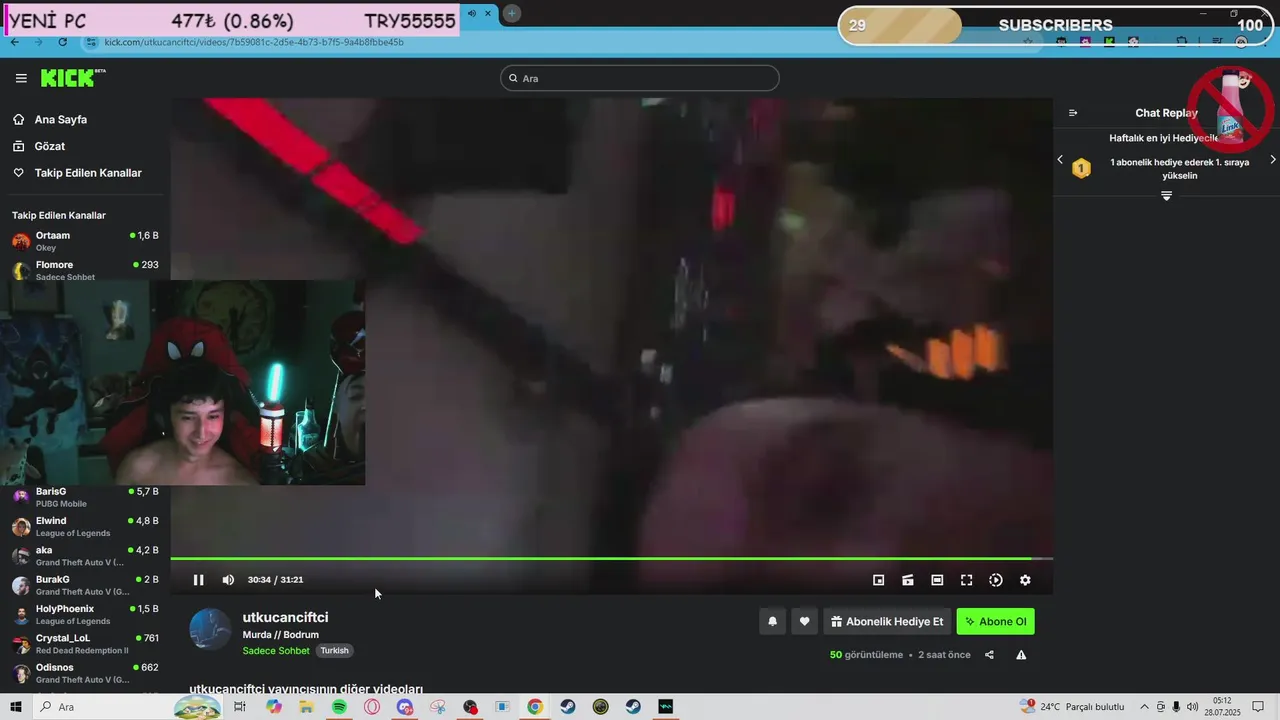This screenshot has width=1280, height=720.
Task: Open system volume control in tray
Action: pyautogui.click(x=1192, y=707)
